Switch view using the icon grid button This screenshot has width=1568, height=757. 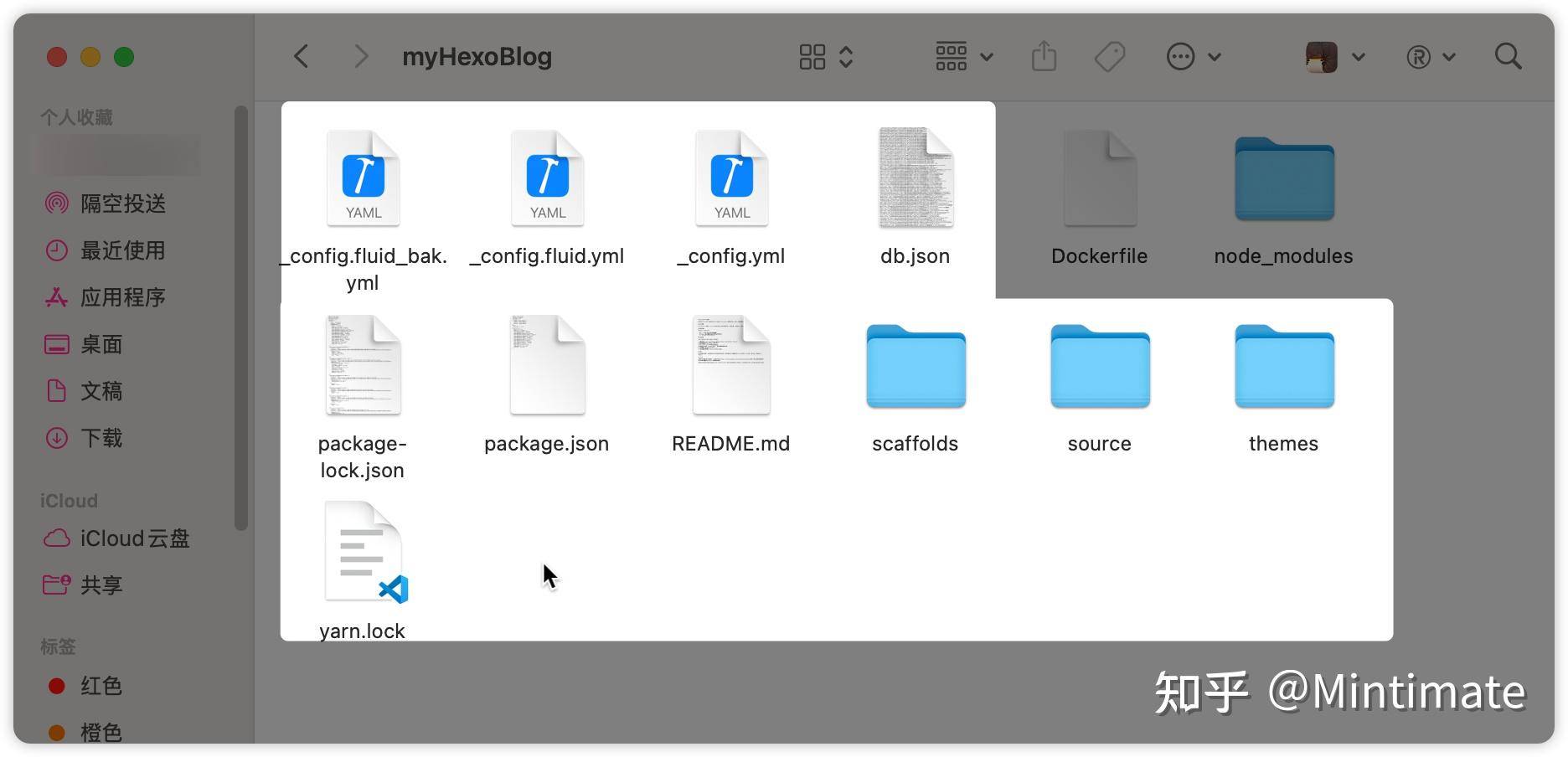tap(812, 57)
